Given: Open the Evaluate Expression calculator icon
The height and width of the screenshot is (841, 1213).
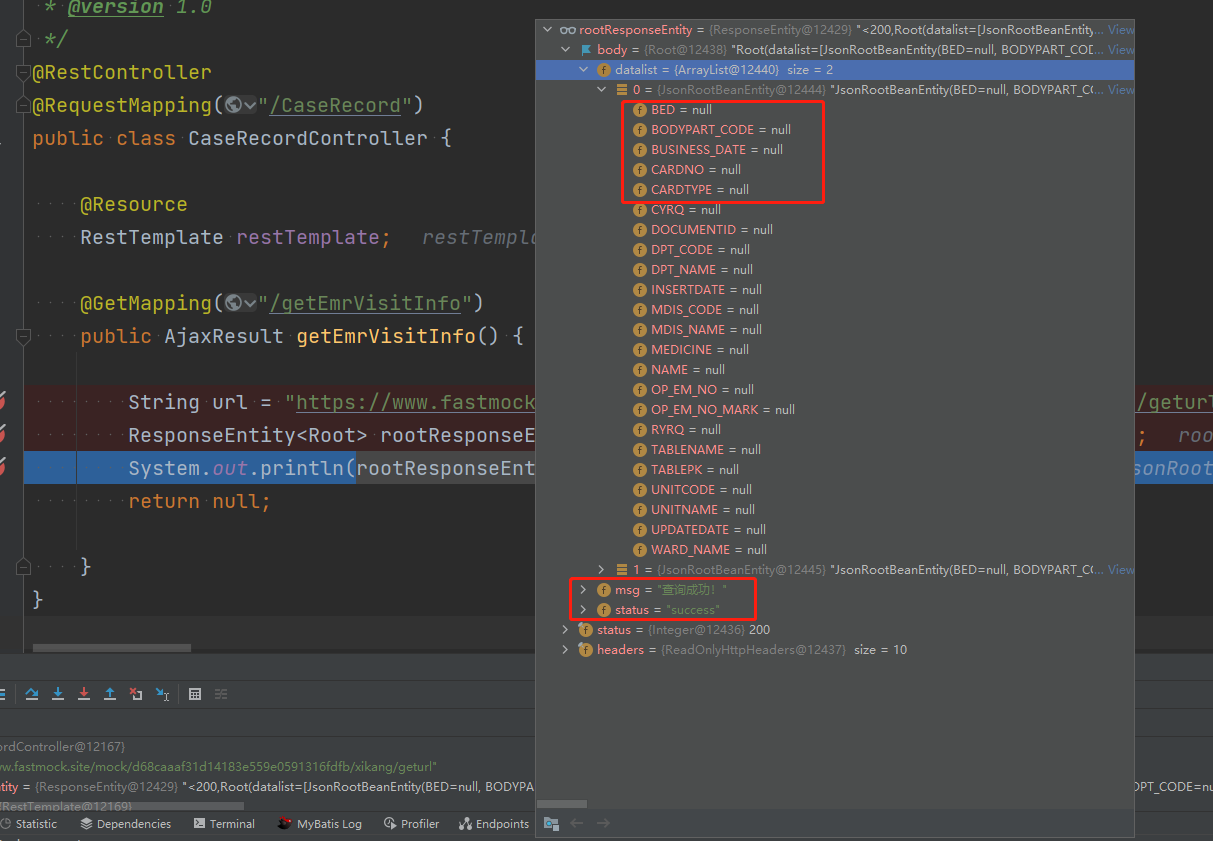Looking at the screenshot, I should pos(194,694).
